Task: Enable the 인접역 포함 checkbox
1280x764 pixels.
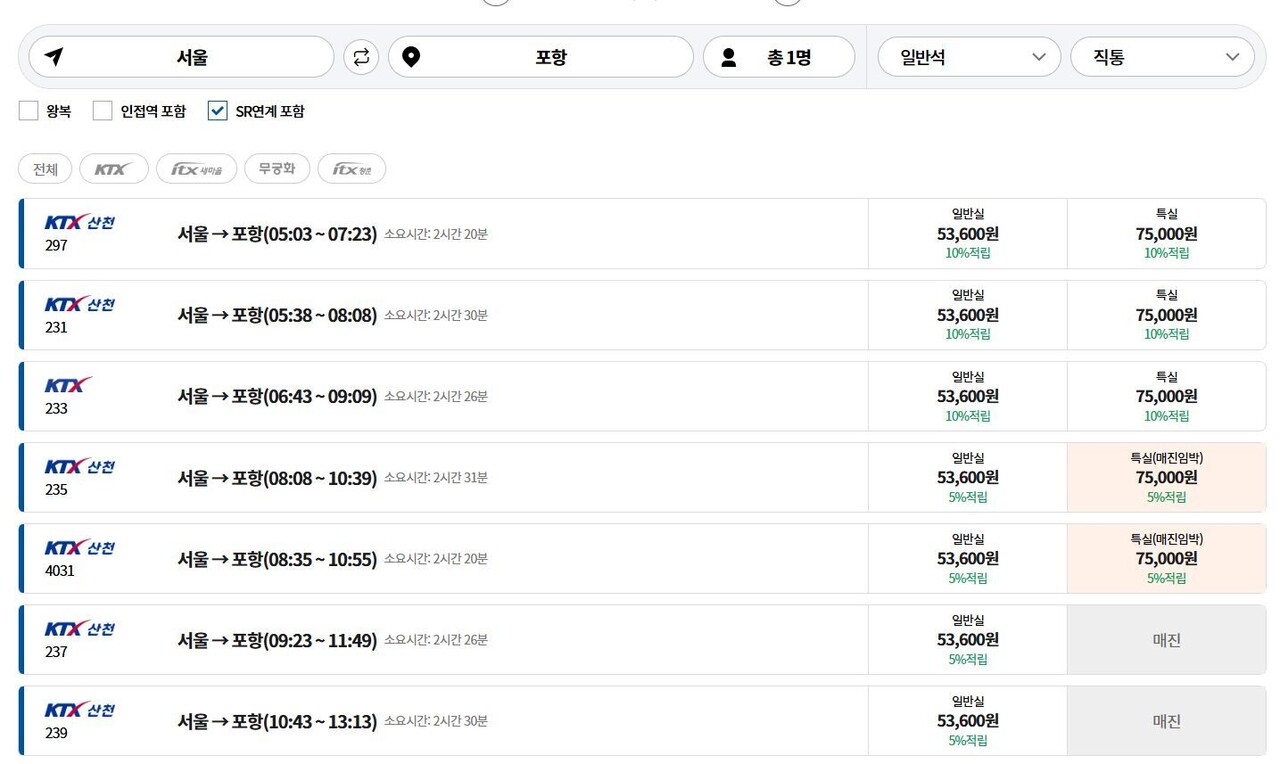Action: pos(102,111)
